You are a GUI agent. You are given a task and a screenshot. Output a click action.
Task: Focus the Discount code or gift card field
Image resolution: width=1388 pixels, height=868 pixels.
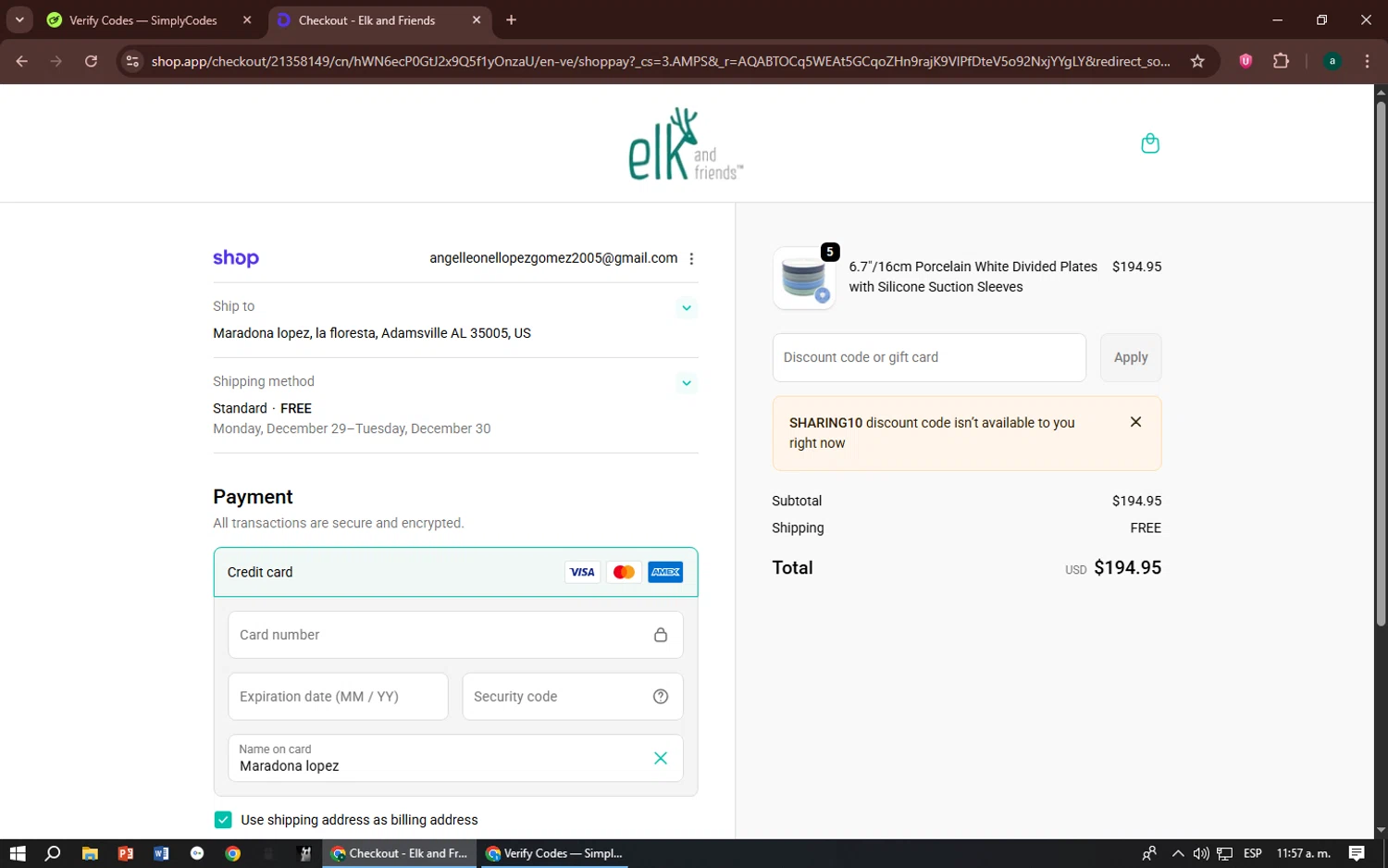[x=929, y=357]
